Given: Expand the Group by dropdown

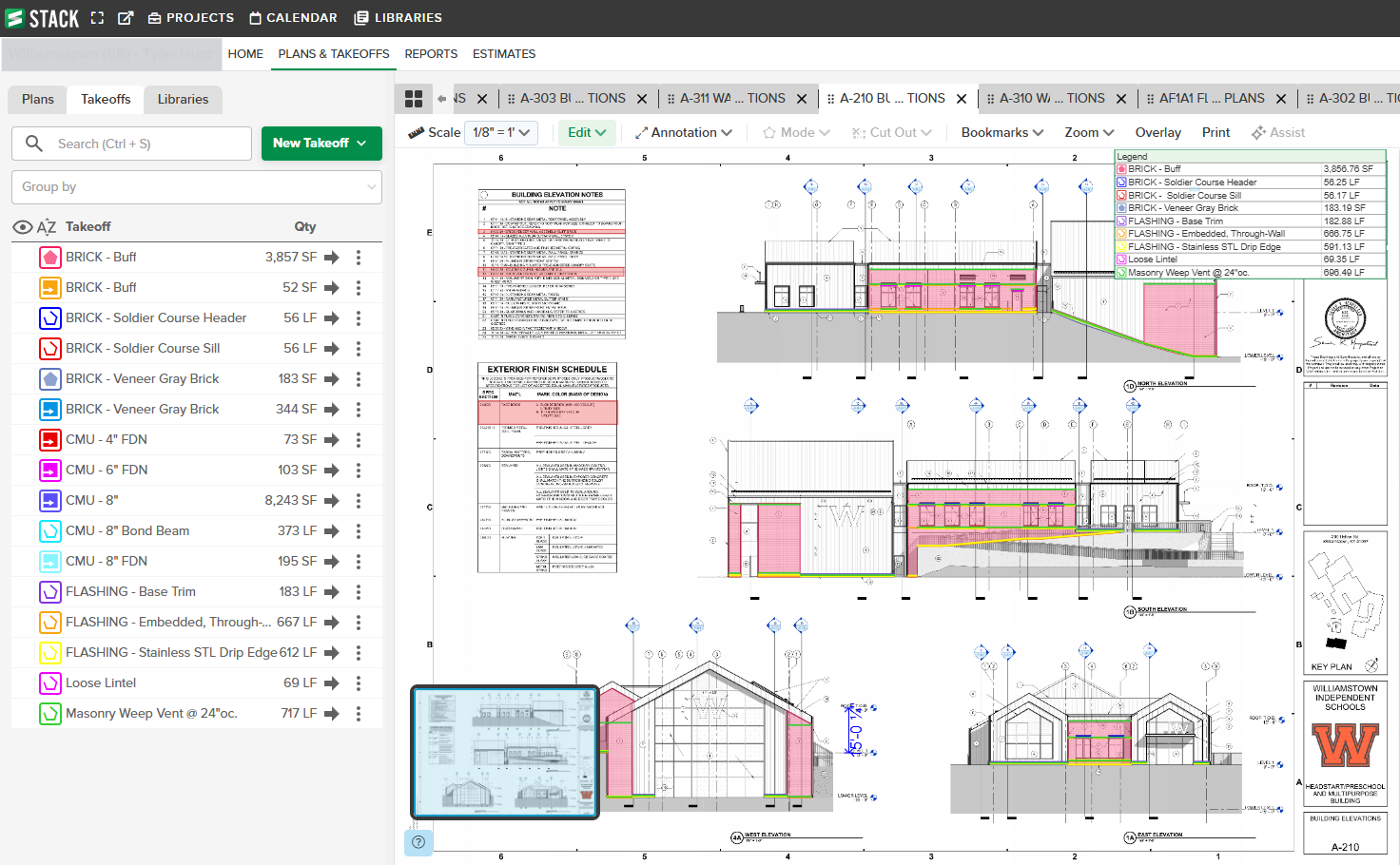Looking at the screenshot, I should point(197,187).
